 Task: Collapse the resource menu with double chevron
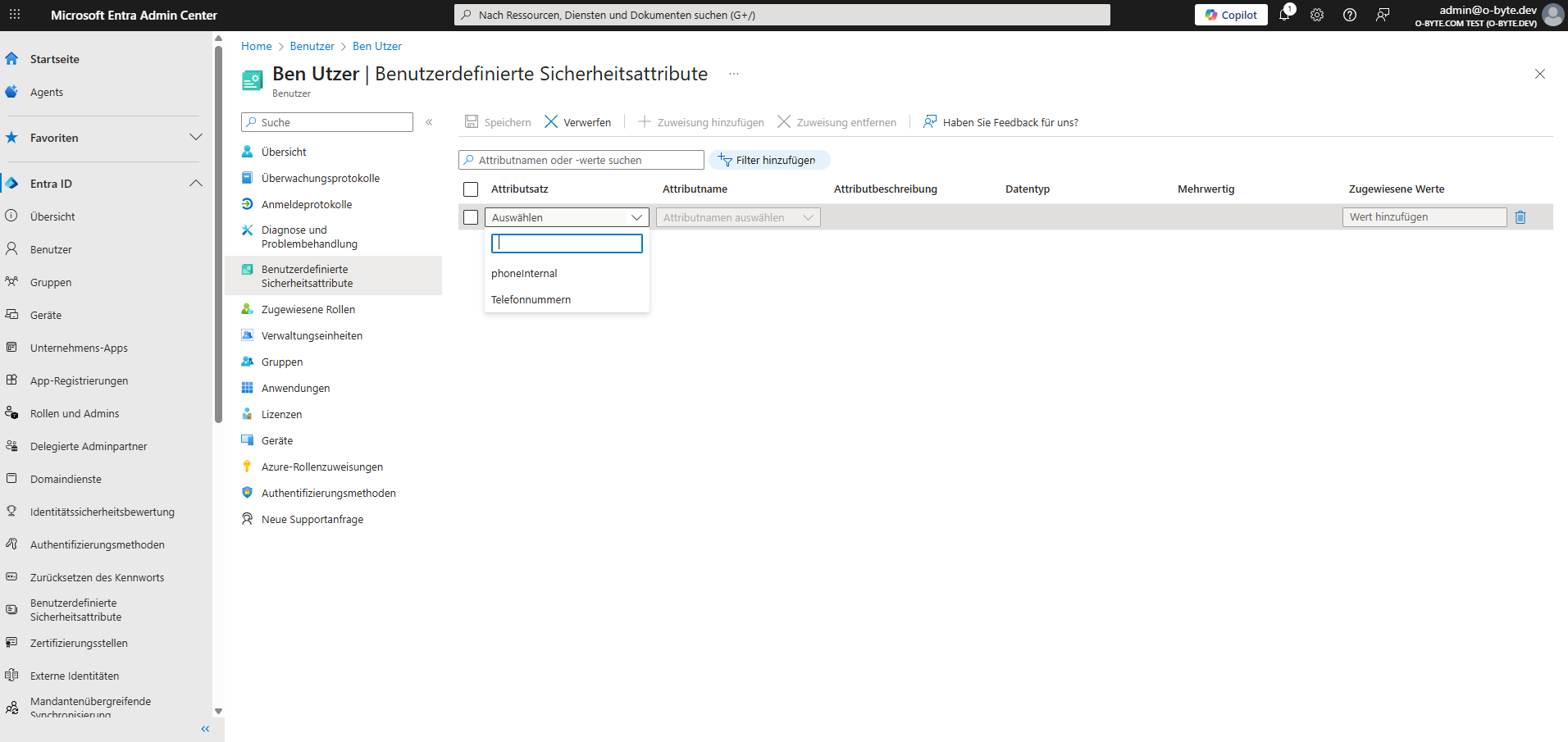429,122
